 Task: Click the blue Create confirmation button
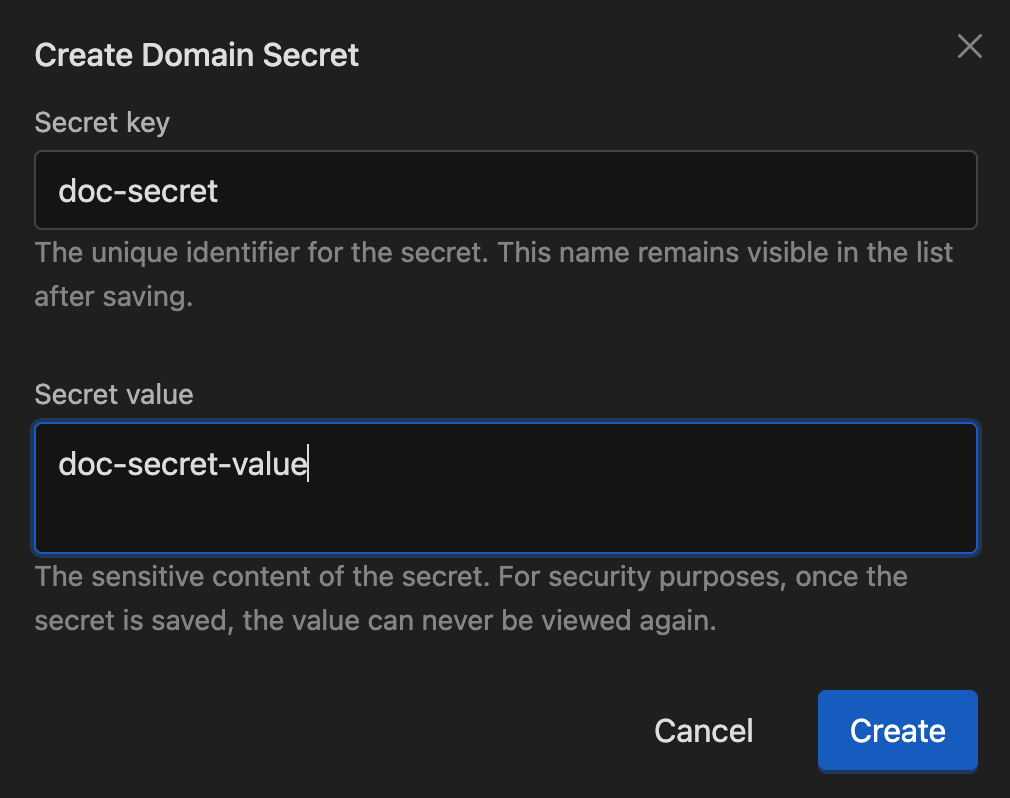click(897, 731)
